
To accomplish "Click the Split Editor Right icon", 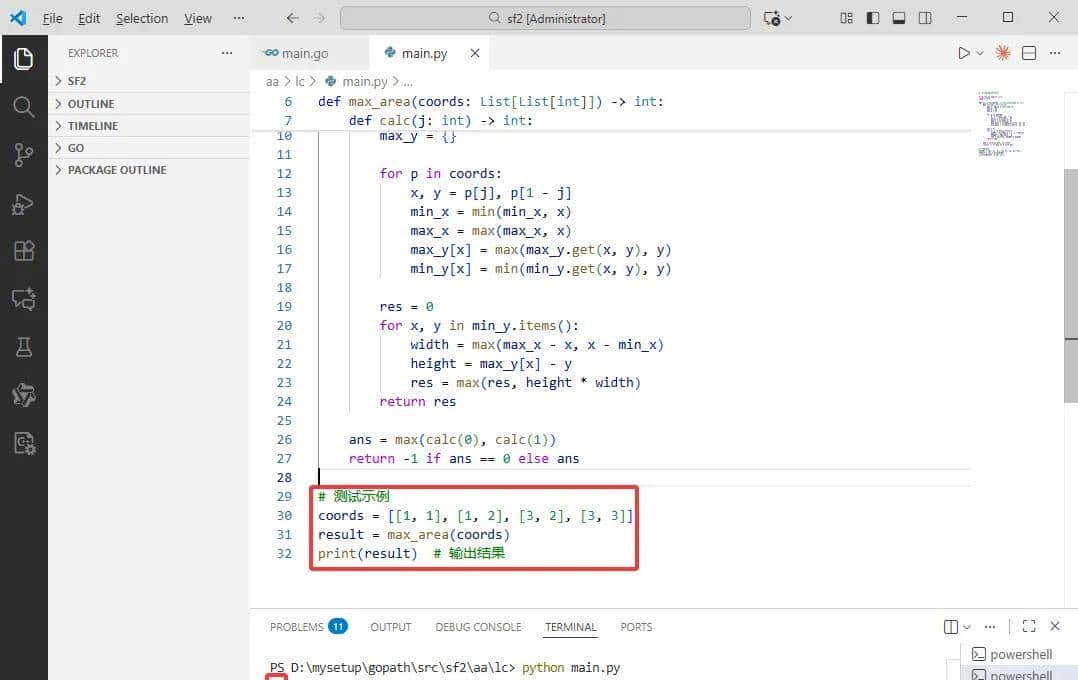I will click(x=1029, y=53).
